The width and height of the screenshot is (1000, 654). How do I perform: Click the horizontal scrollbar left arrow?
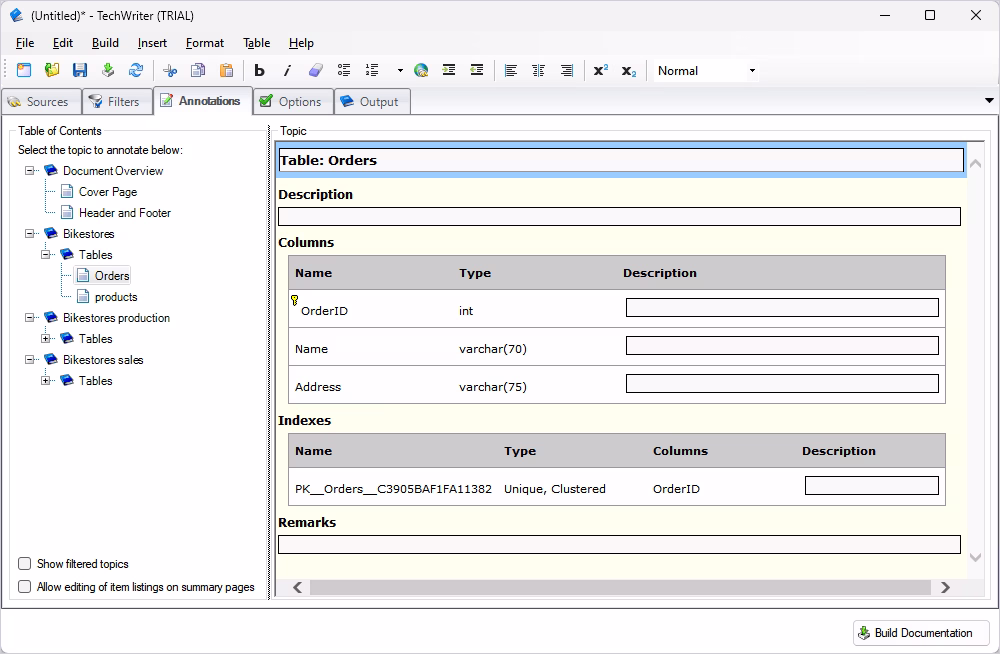click(297, 587)
